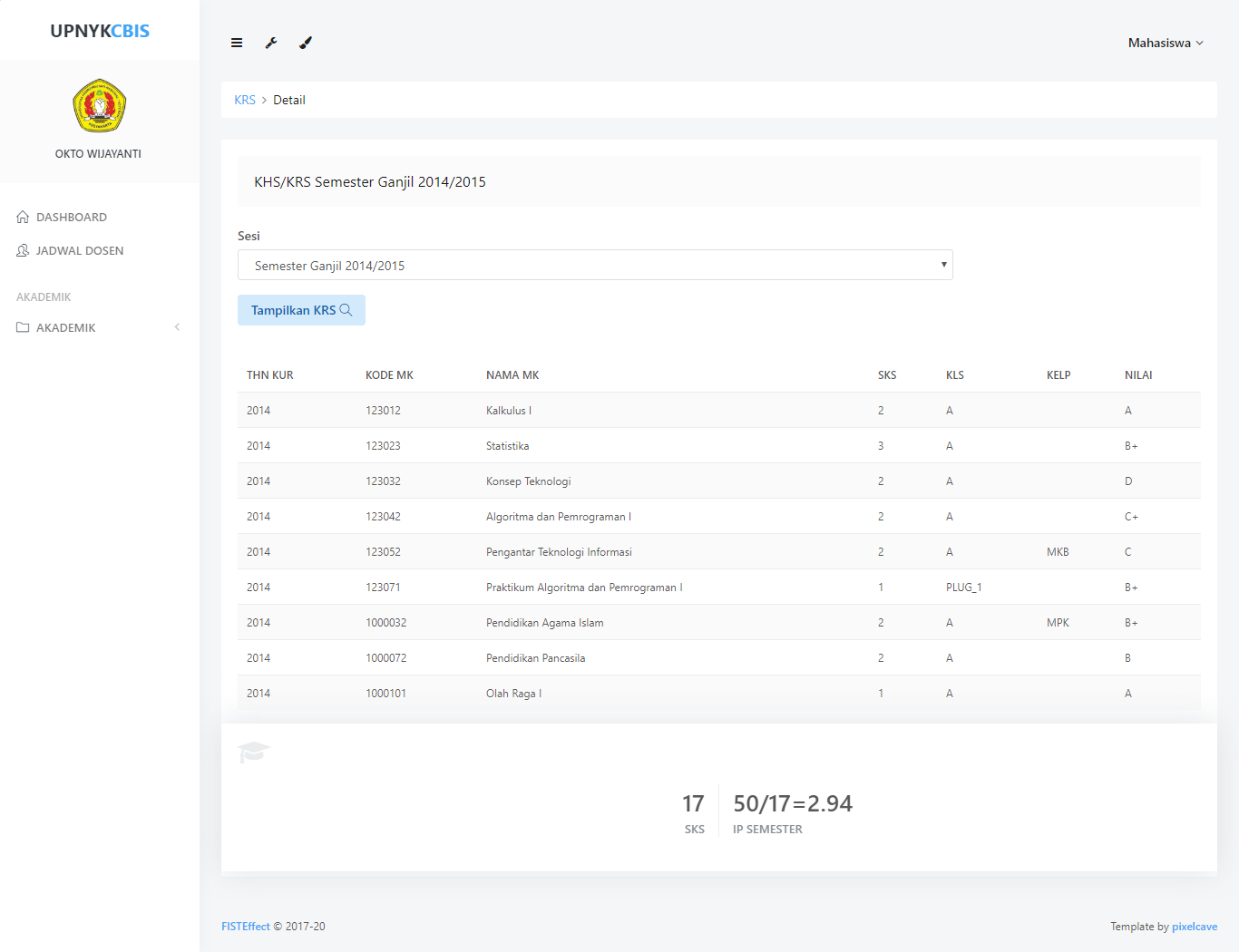The image size is (1239, 952).
Task: Click the university logo emblem
Action: (99, 106)
